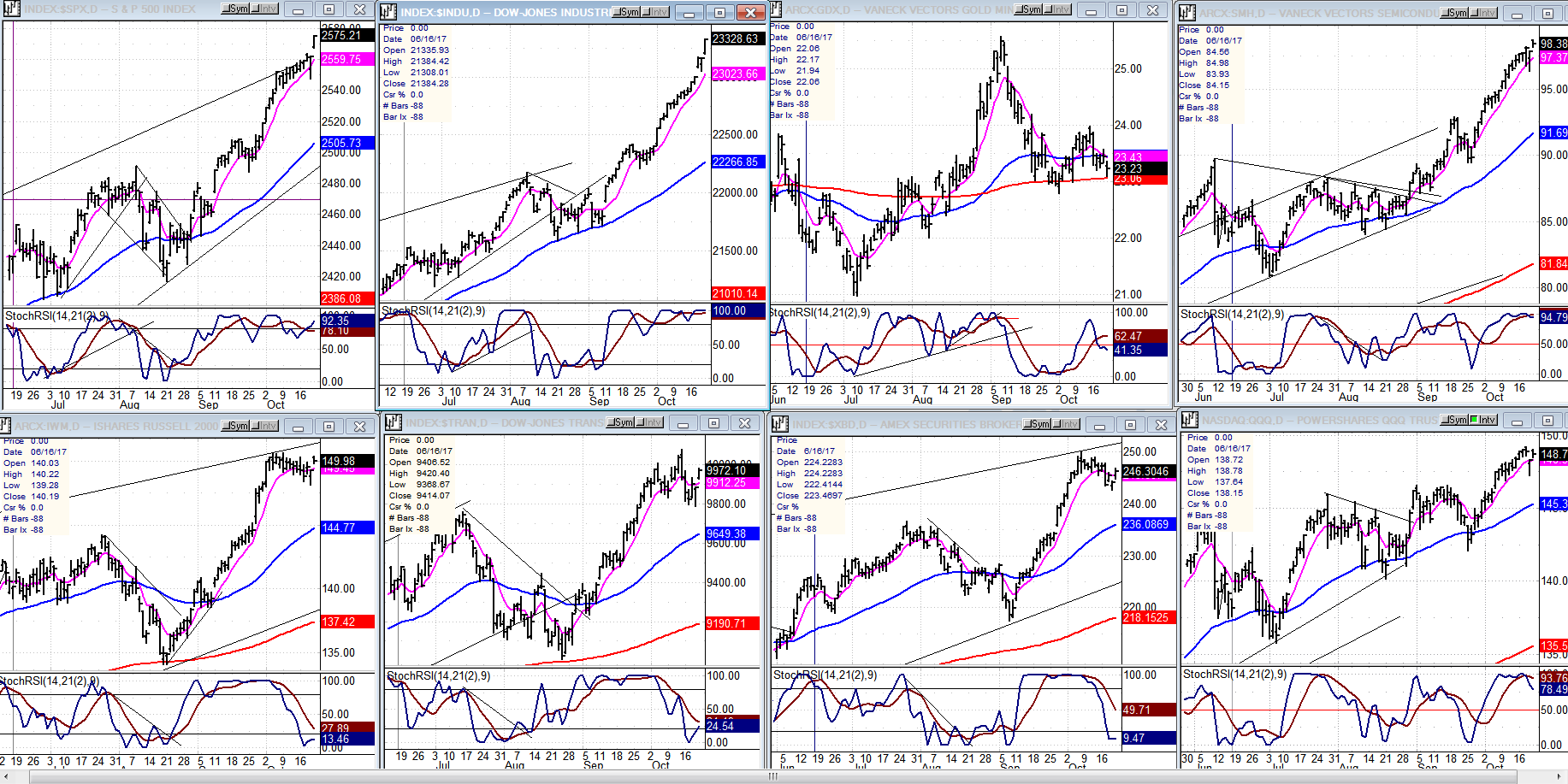Viewport: 1568px width, 784px height.
Task: Click the 218.1525 red label in XBD chart
Action: pos(1149,617)
